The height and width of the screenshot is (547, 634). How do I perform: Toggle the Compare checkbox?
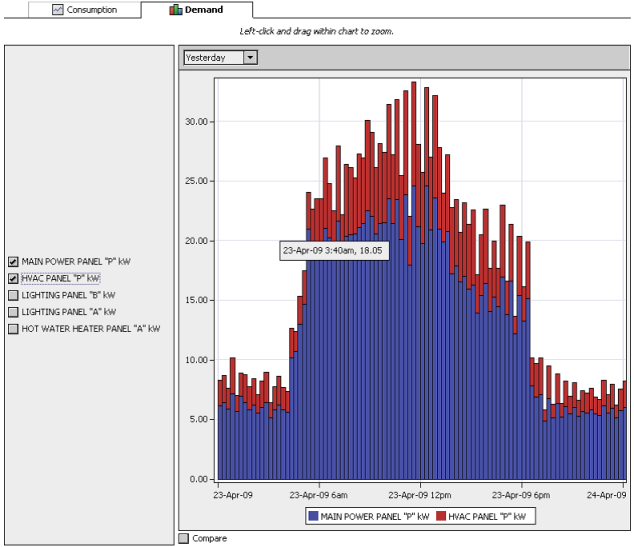[x=184, y=538]
